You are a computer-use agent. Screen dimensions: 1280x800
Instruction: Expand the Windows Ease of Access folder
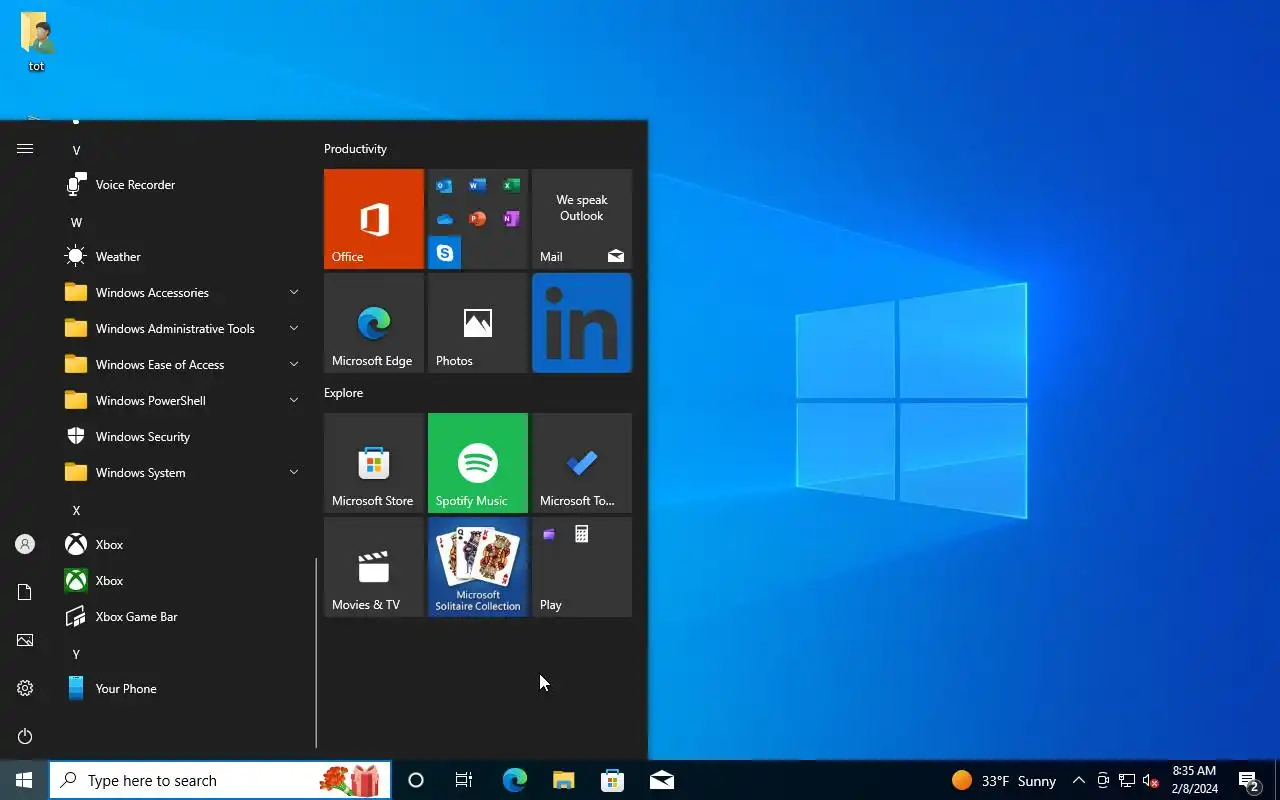(x=184, y=365)
